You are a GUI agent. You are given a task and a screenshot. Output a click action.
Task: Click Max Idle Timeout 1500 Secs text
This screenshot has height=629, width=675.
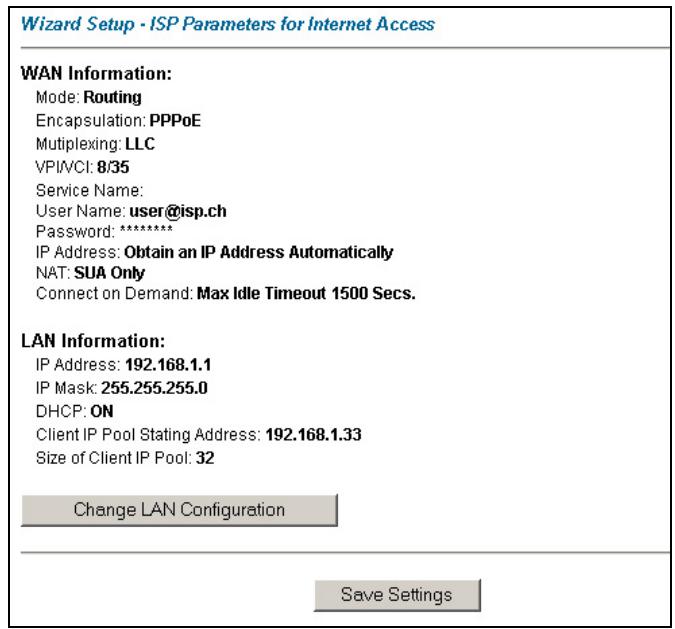pos(306,294)
